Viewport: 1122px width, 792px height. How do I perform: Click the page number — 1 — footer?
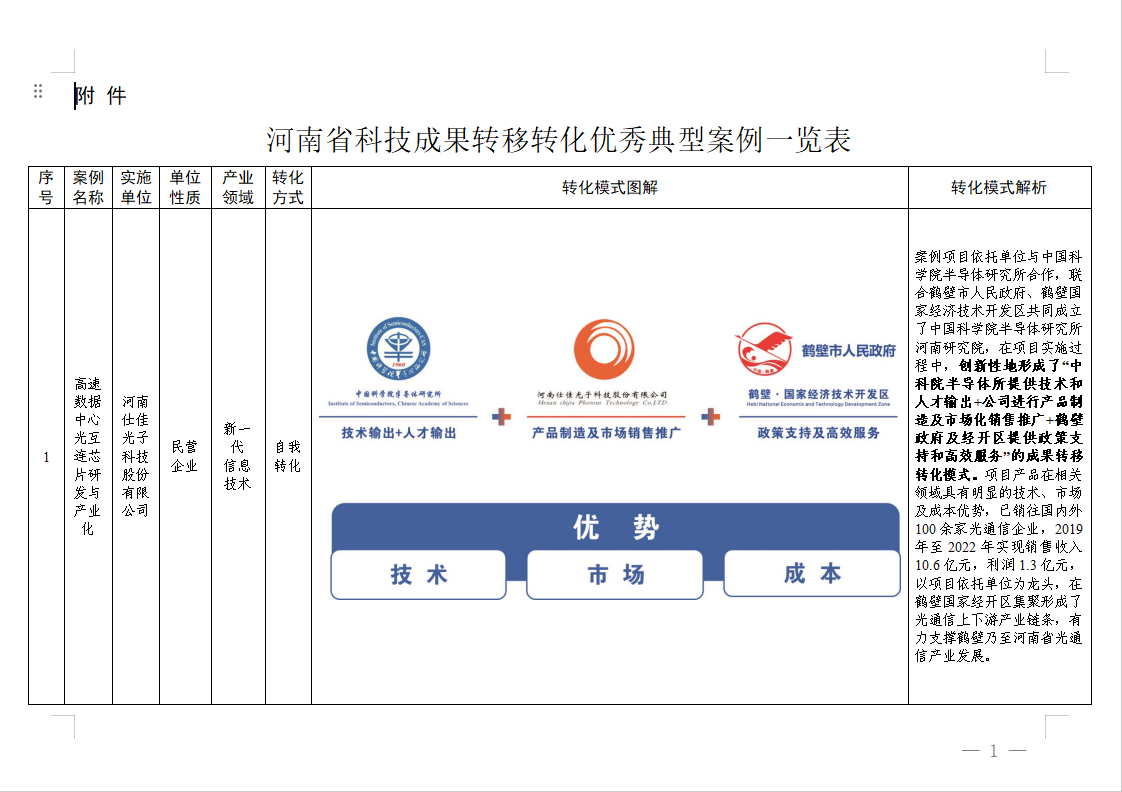pyautogui.click(x=994, y=751)
